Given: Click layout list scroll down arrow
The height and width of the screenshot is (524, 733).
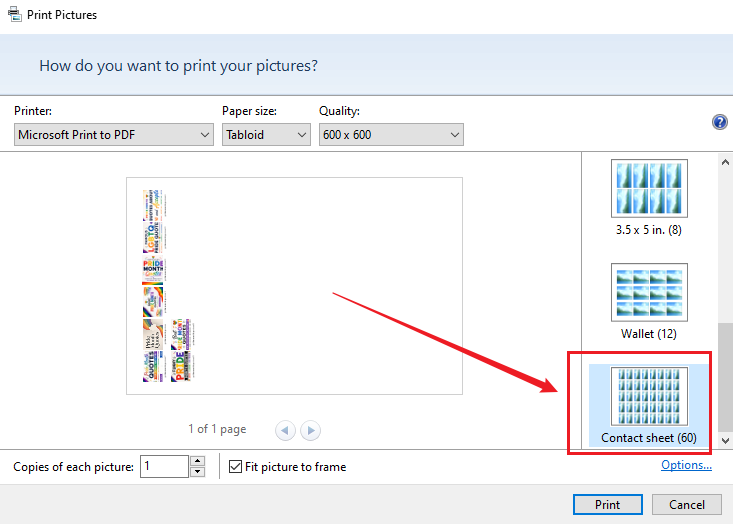Looking at the screenshot, I should (x=725, y=440).
